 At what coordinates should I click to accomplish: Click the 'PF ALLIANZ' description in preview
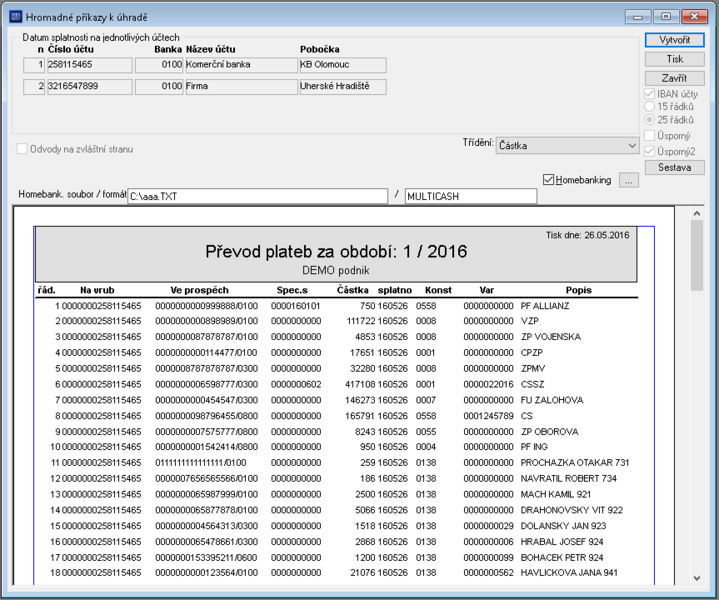[x=545, y=306]
